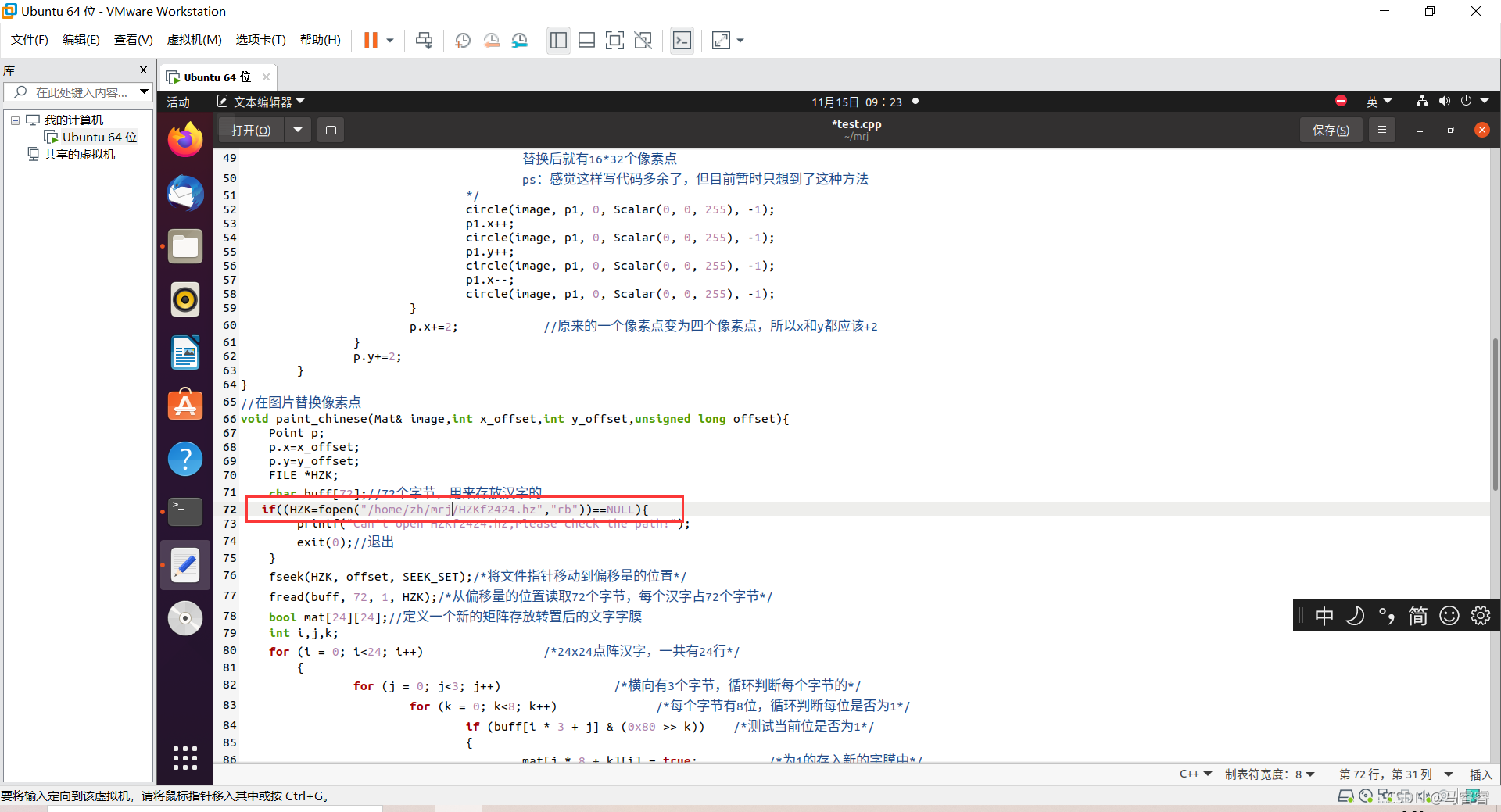
Task: Open the IME settings gear
Action: tap(1480, 616)
